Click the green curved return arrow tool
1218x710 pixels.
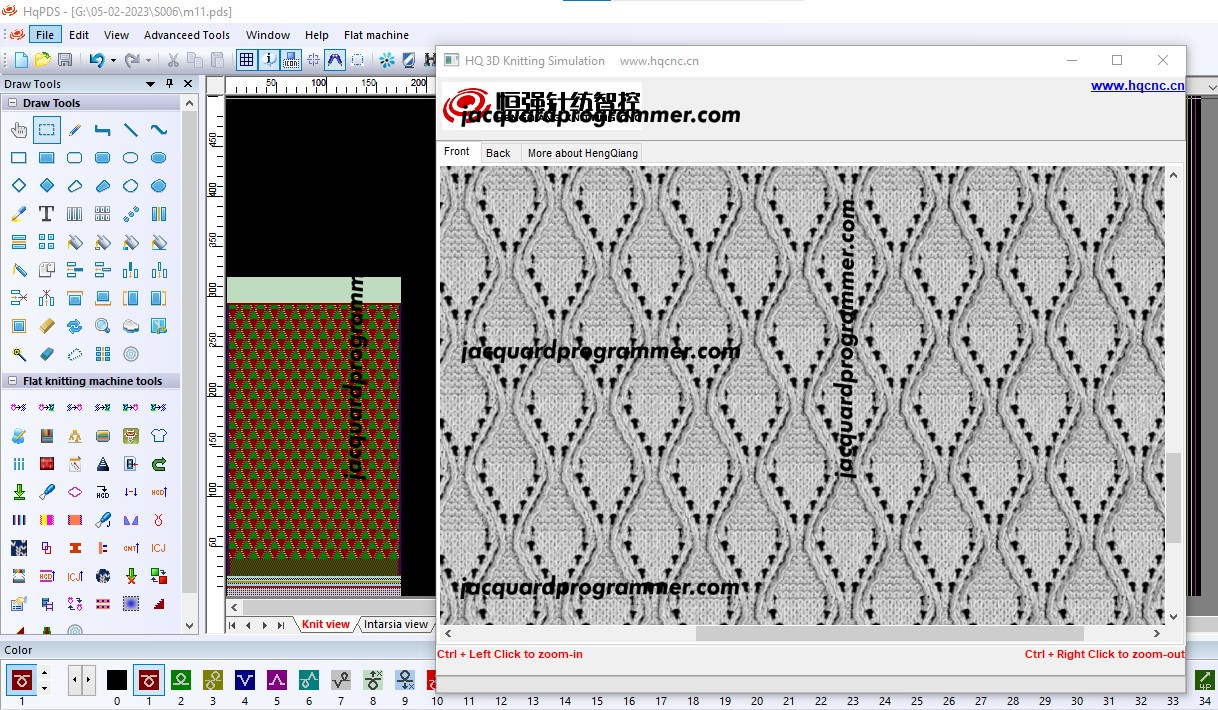[x=159, y=464]
